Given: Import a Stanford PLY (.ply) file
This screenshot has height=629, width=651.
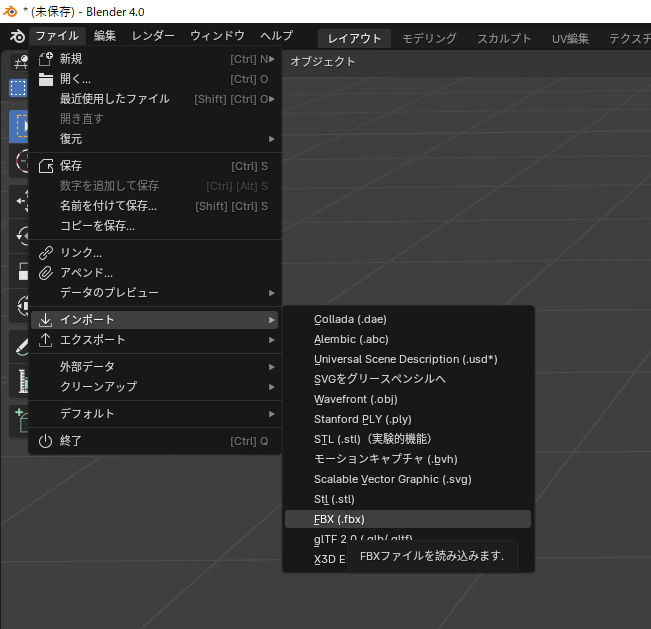Looking at the screenshot, I should pos(408,419).
